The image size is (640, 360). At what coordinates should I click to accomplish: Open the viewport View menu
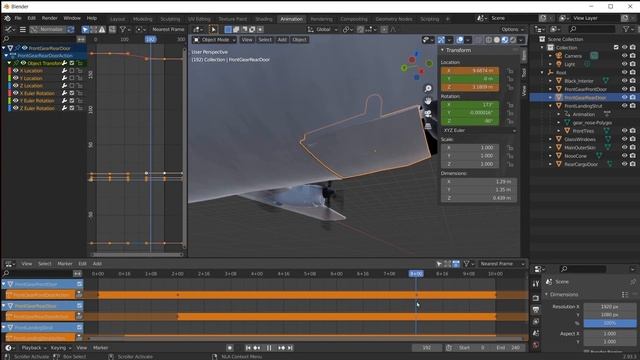coord(247,40)
